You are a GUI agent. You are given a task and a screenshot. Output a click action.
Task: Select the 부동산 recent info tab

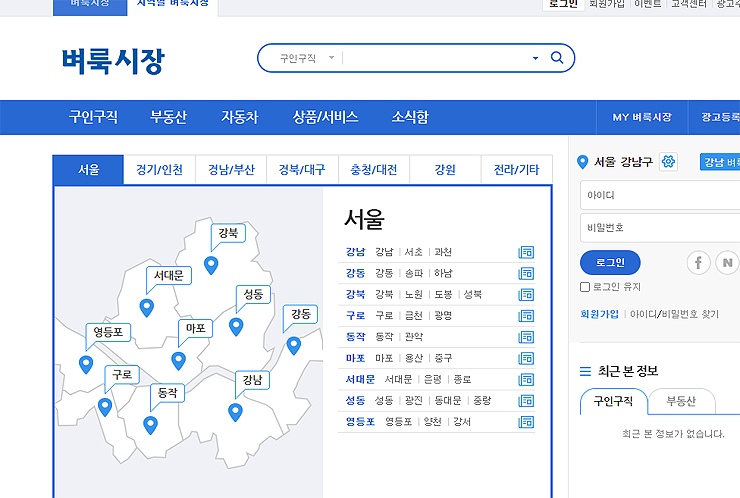[681, 401]
